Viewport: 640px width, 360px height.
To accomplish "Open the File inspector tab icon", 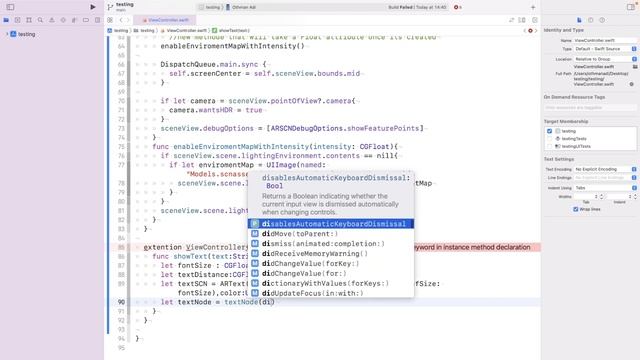I will pos(579,20).
